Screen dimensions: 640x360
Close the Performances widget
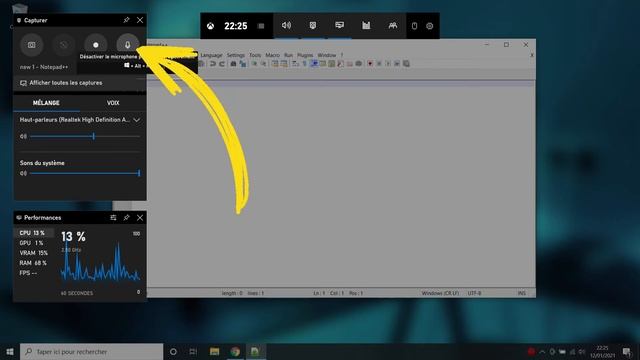140,218
